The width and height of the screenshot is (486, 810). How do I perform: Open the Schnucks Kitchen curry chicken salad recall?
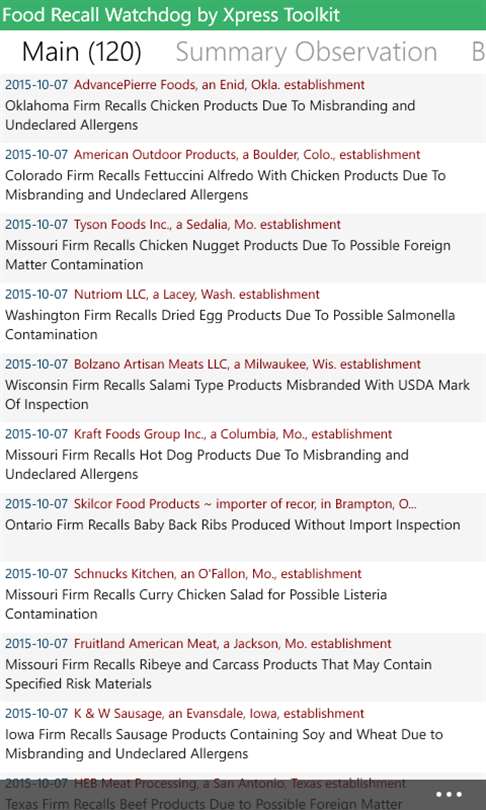pos(243,594)
